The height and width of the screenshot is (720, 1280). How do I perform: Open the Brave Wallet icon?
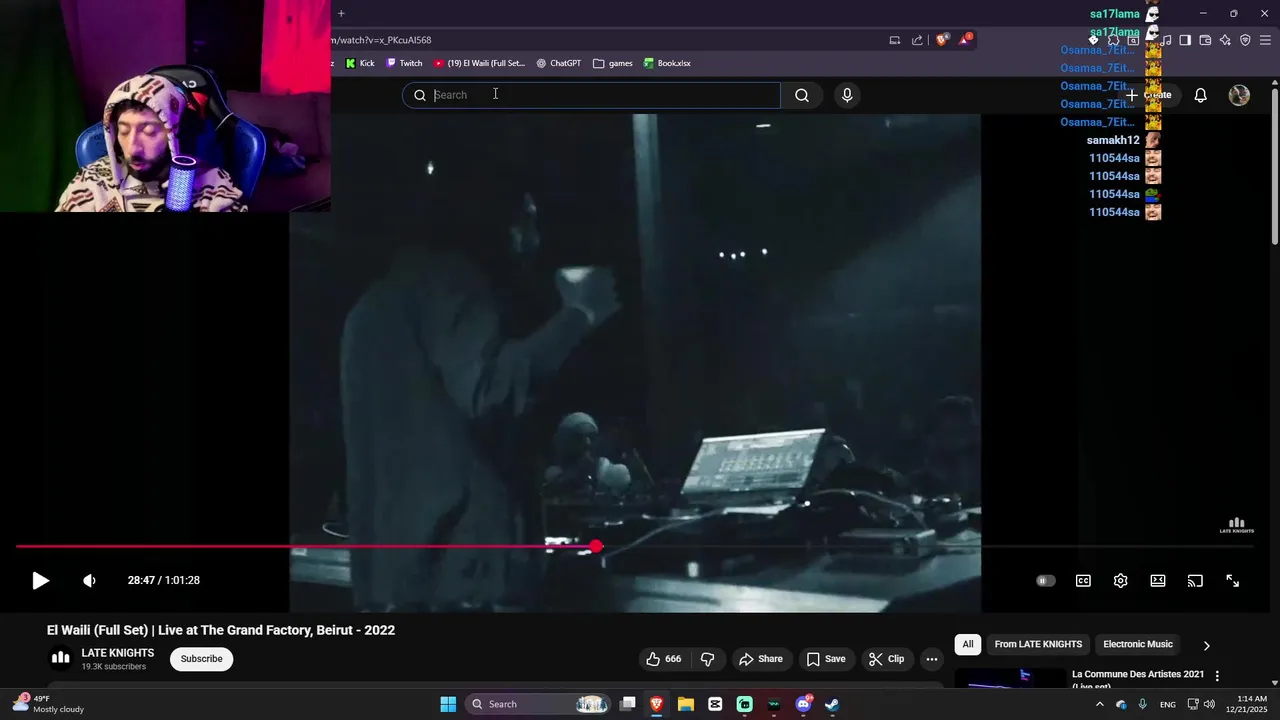1205,40
